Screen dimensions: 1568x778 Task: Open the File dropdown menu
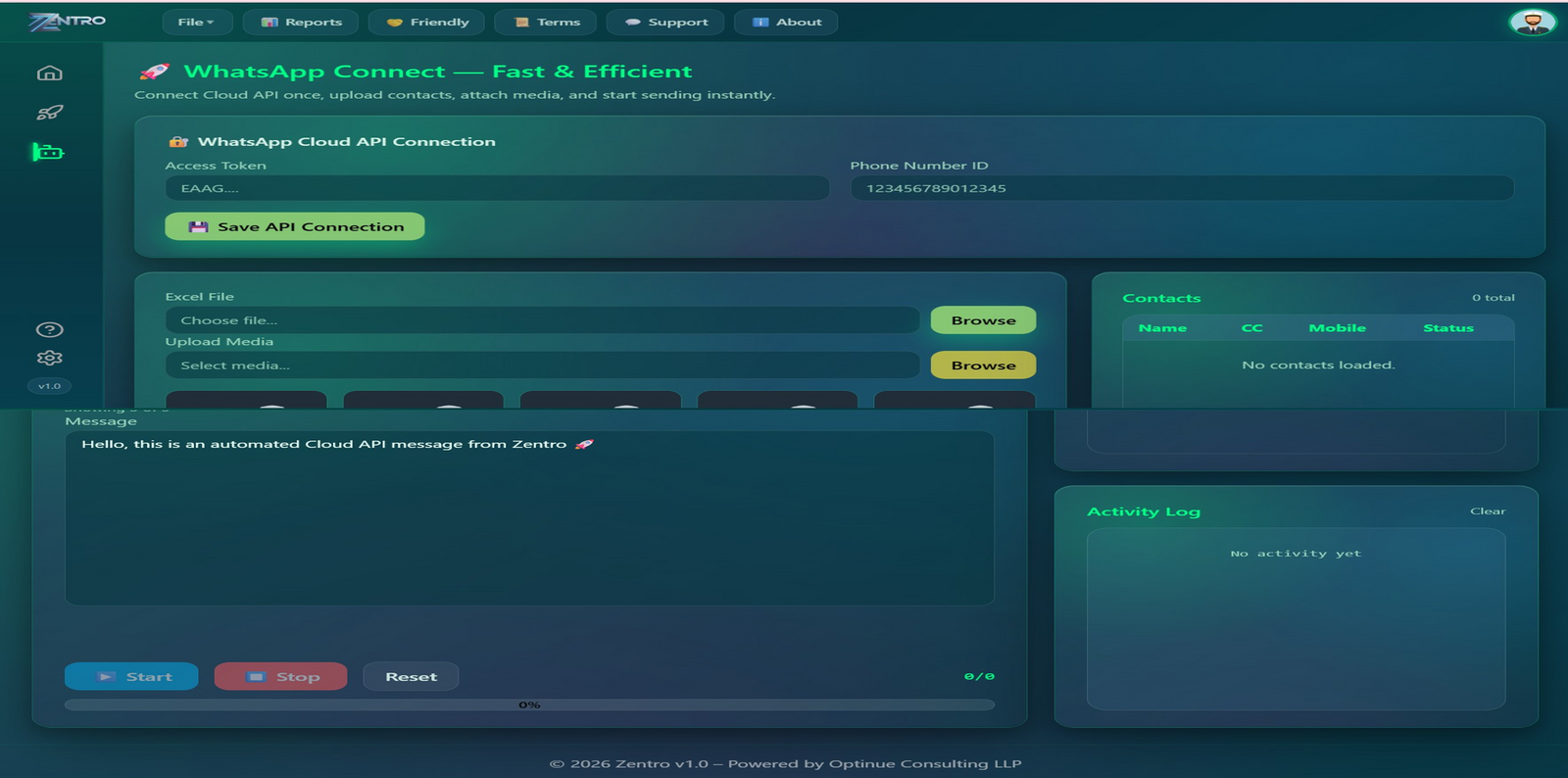(x=196, y=23)
